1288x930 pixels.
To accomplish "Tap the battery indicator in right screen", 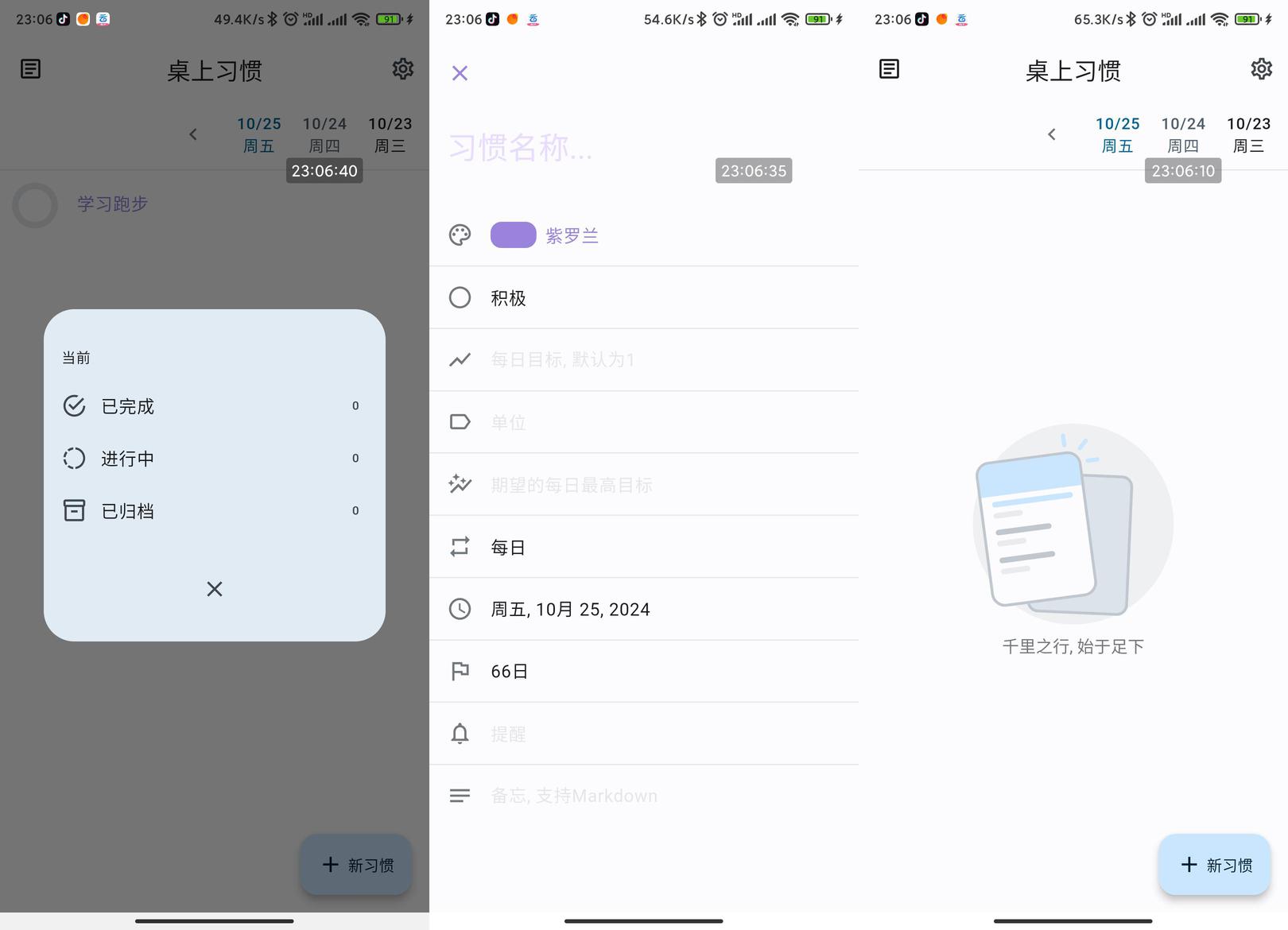I will (x=1248, y=19).
